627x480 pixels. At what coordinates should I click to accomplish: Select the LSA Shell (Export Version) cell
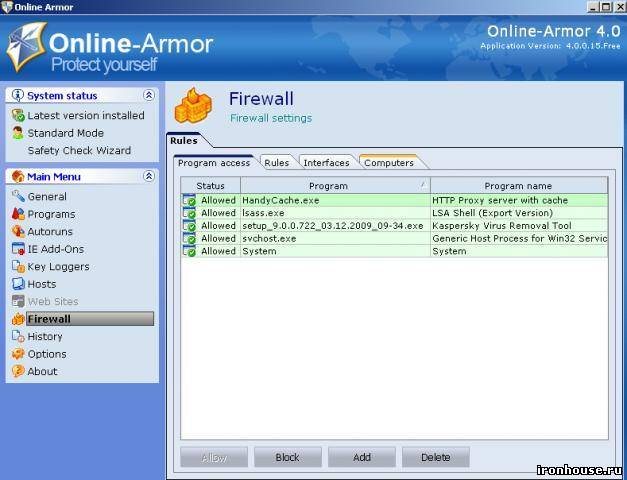pos(519,213)
